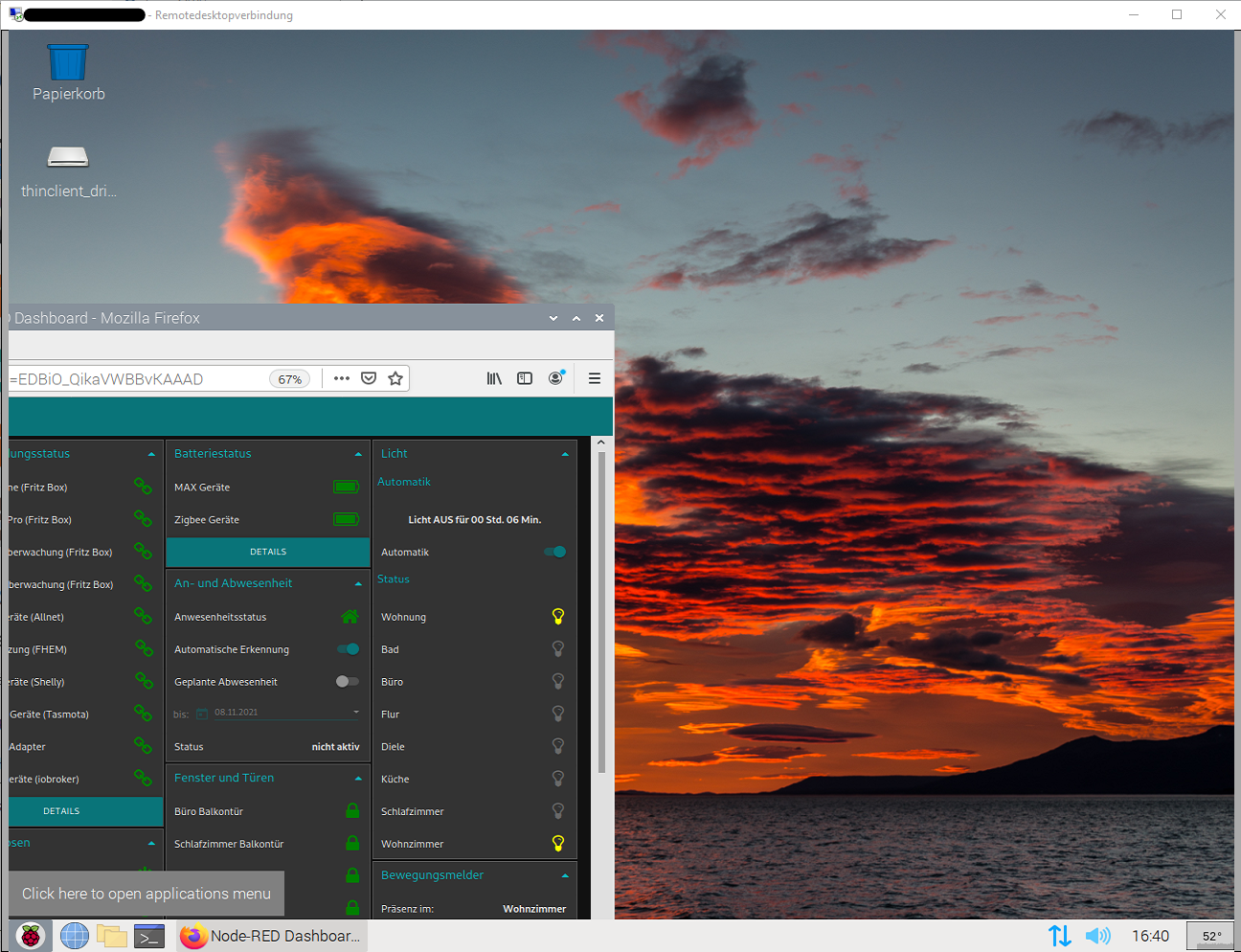This screenshot has height=952, width=1241.
Task: Launch the web browser globe icon in taskbar
Action: click(75, 936)
